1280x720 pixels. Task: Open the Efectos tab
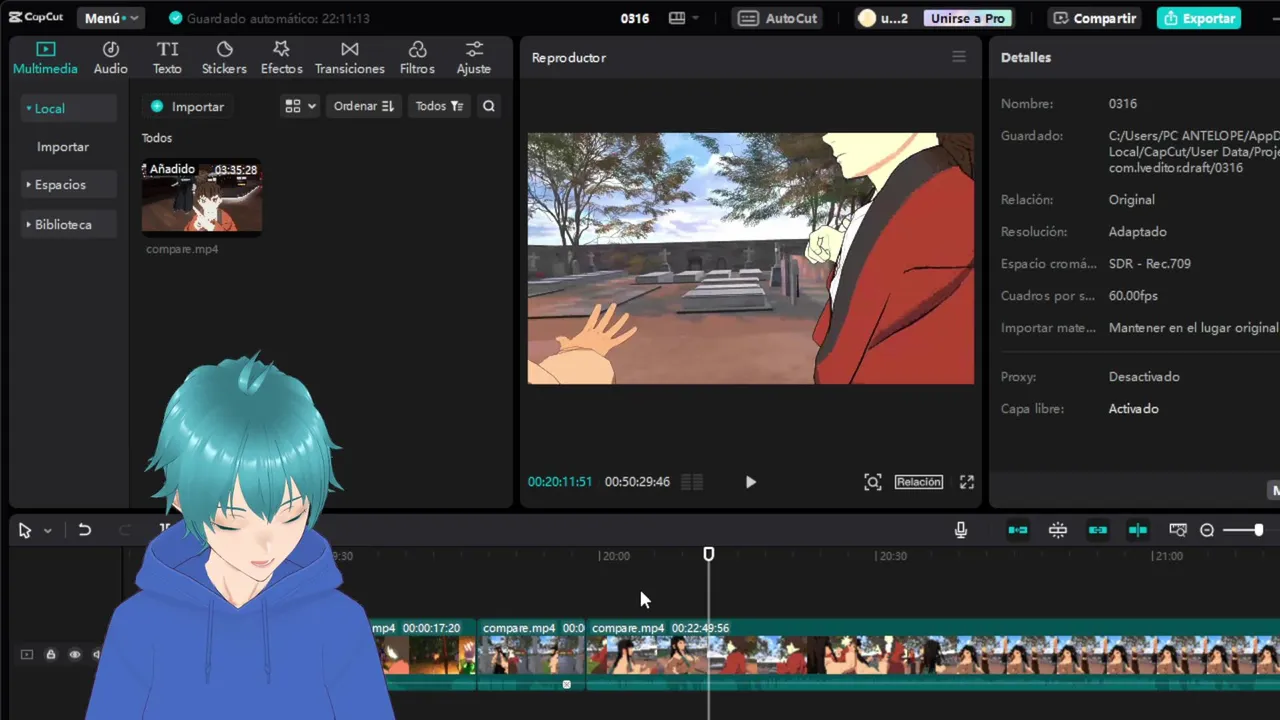[x=281, y=58]
